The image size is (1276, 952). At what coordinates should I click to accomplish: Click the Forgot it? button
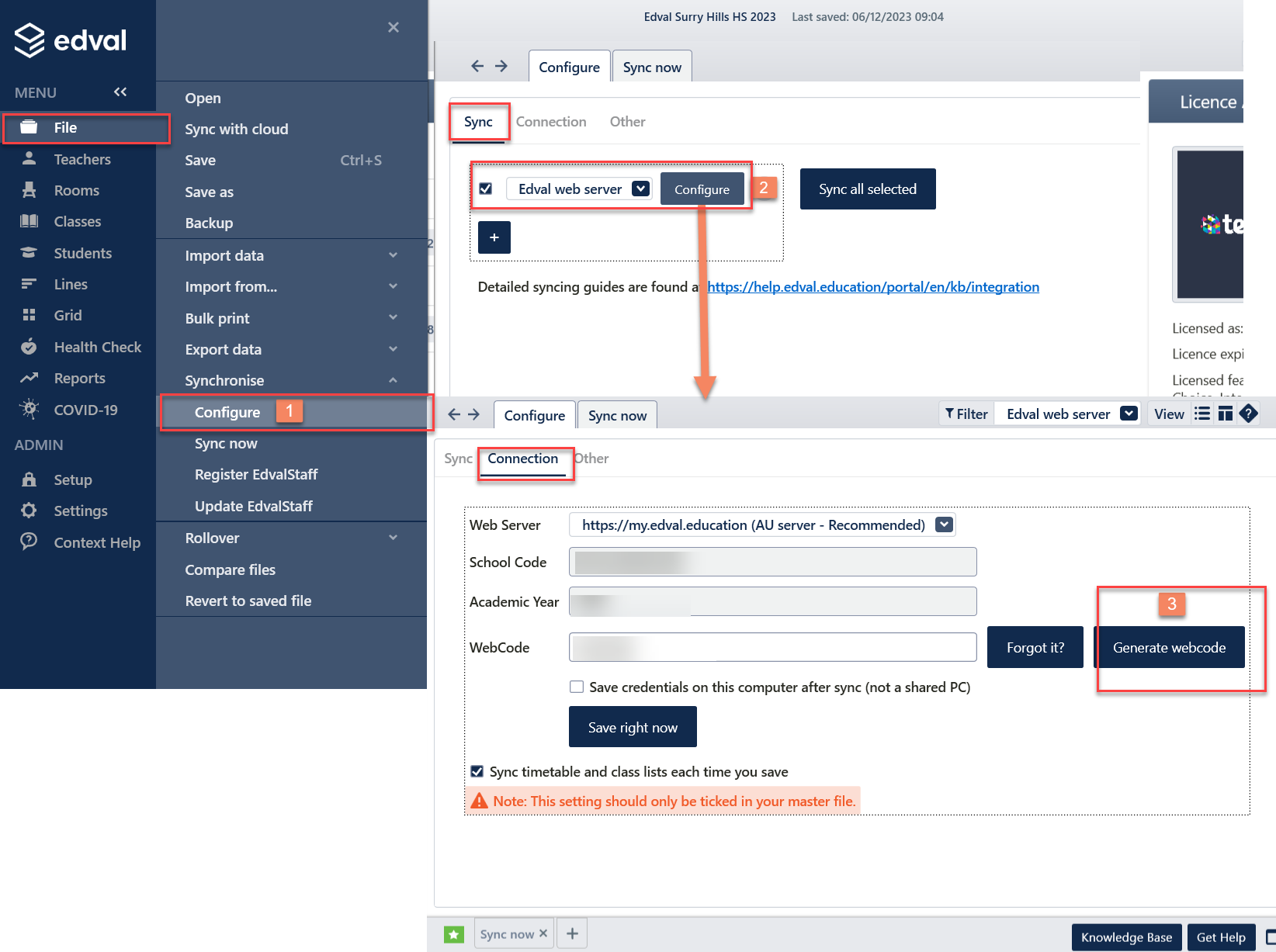tap(1035, 647)
